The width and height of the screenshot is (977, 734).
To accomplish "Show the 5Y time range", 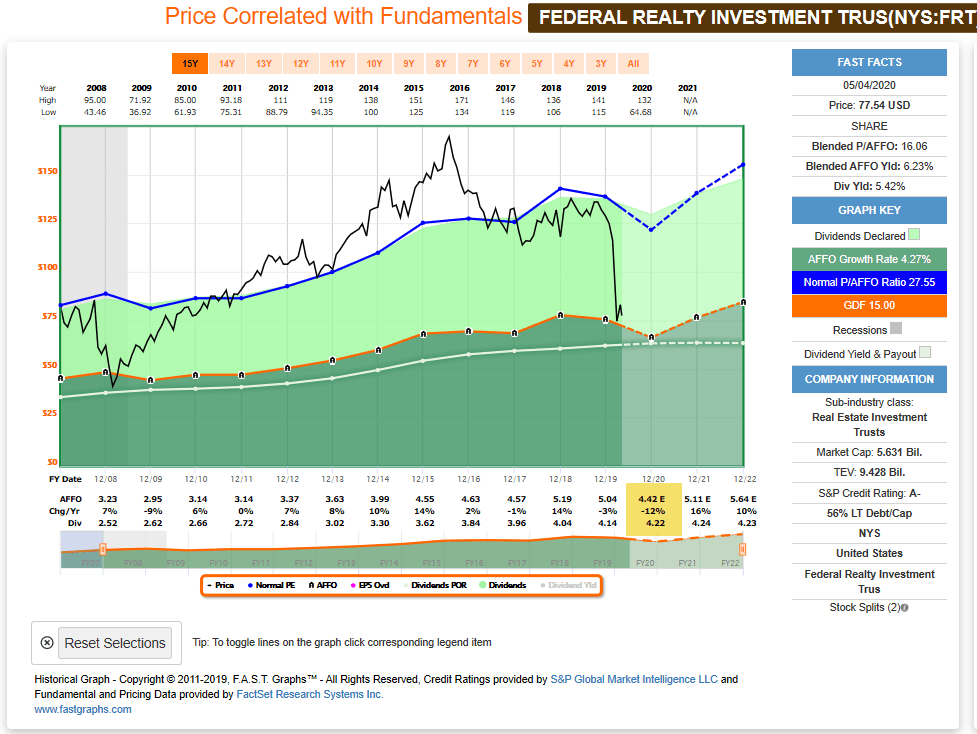I will point(536,64).
